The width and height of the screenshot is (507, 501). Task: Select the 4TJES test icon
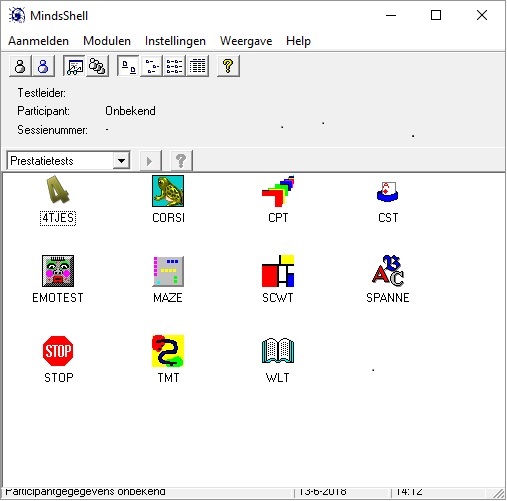pos(58,190)
